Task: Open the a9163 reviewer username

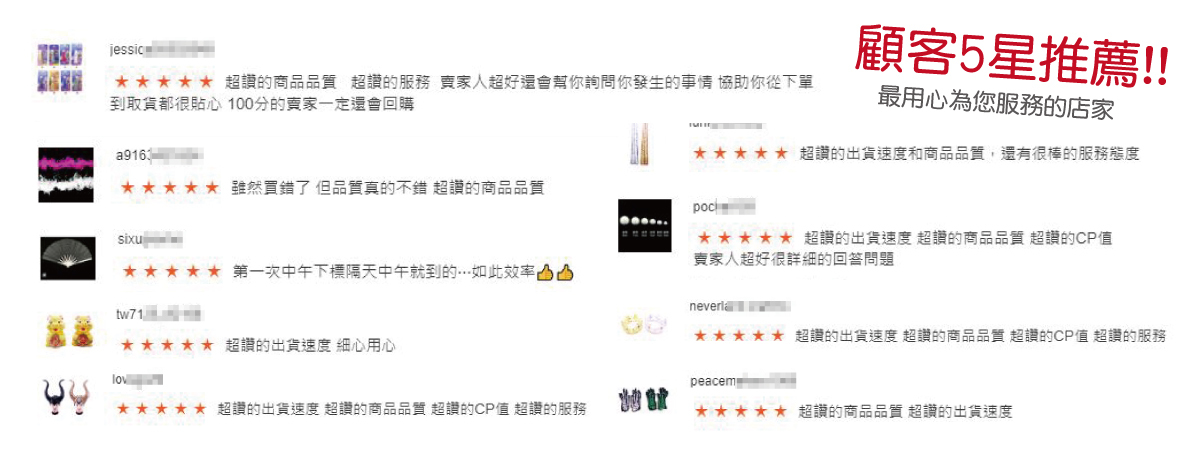Action: pyautogui.click(x=157, y=156)
